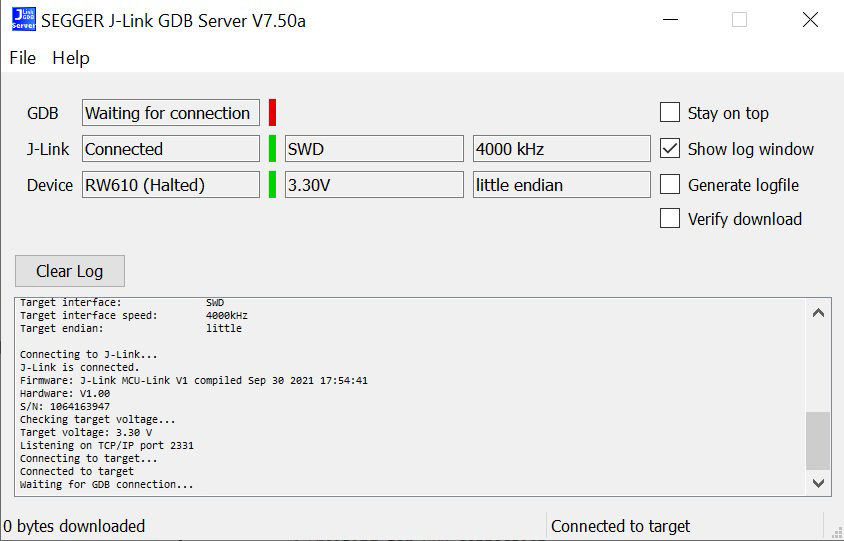Click the resize grip in status bar corner

[x=833, y=528]
